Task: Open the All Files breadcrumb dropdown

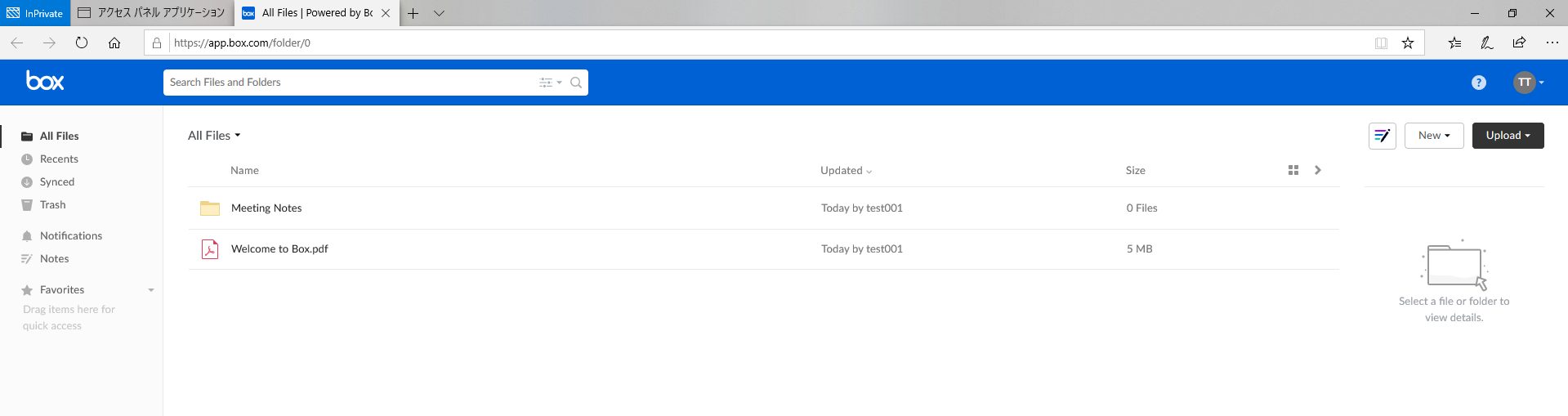Action: click(x=214, y=136)
